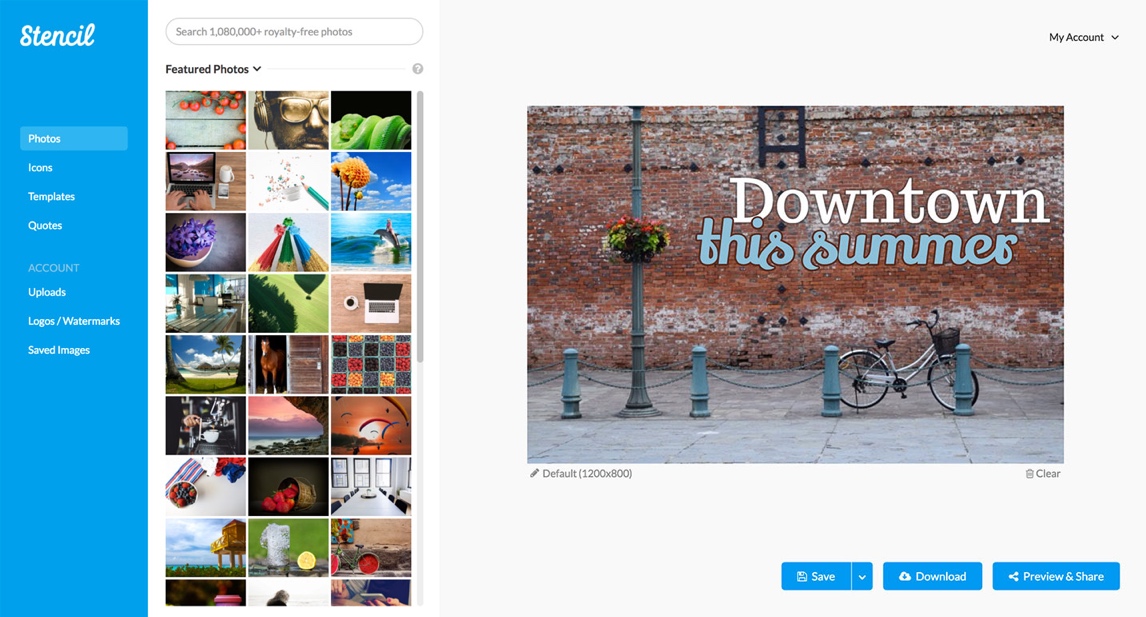This screenshot has height=617, width=1146.
Task: Collapse the Featured Photos category chevron
Action: click(257, 69)
